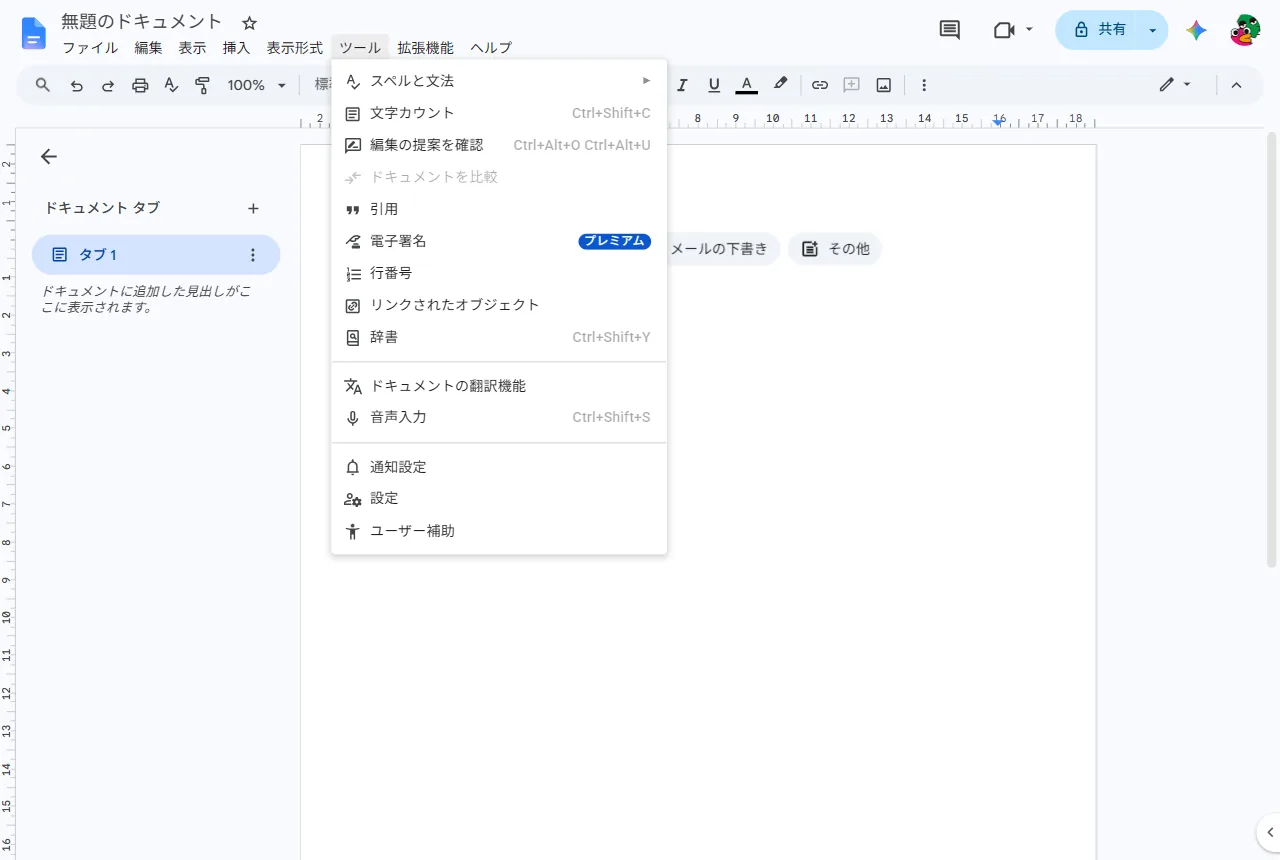Click the その他 chip
Viewport: 1280px width, 860px height.
tap(835, 249)
